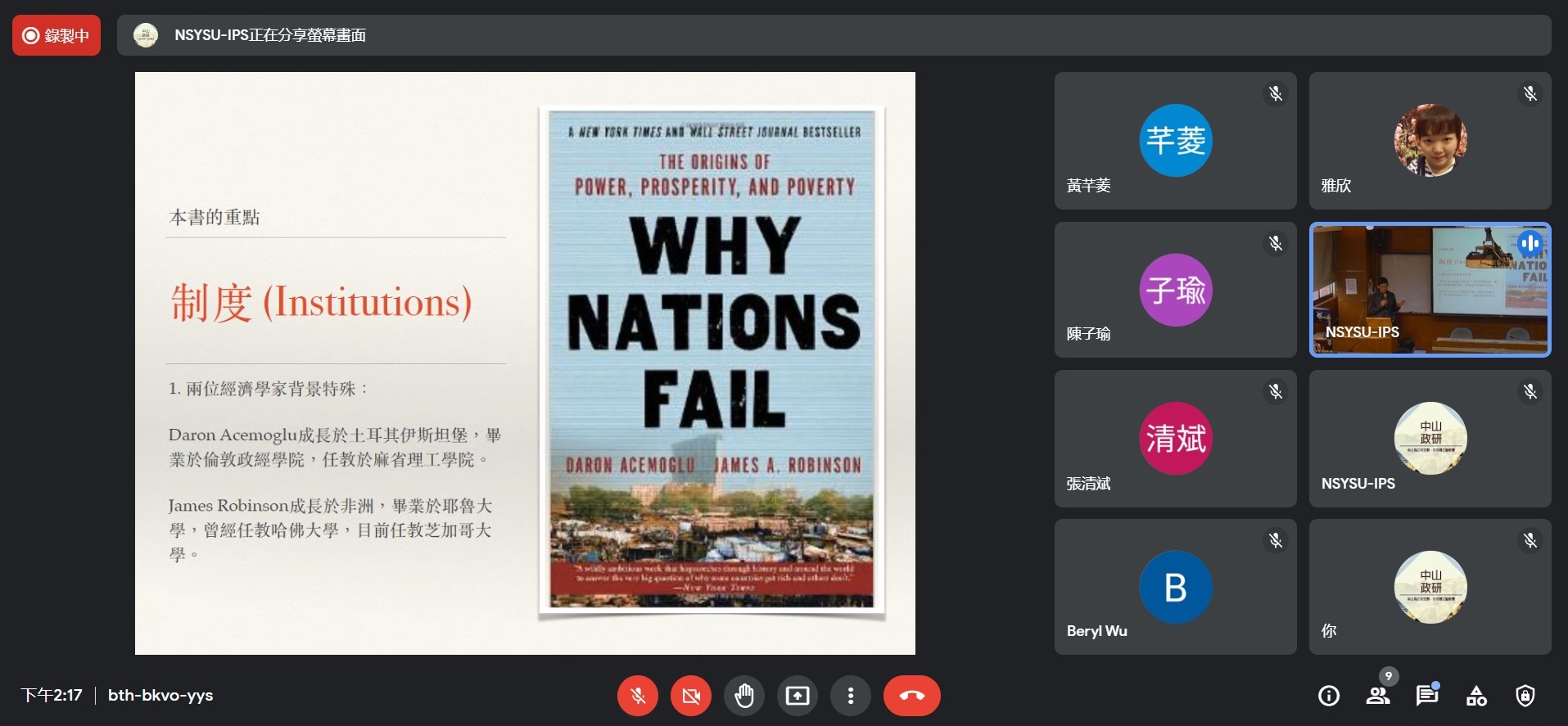1568x726 pixels.
Task: Click the present screen button
Action: click(x=797, y=696)
